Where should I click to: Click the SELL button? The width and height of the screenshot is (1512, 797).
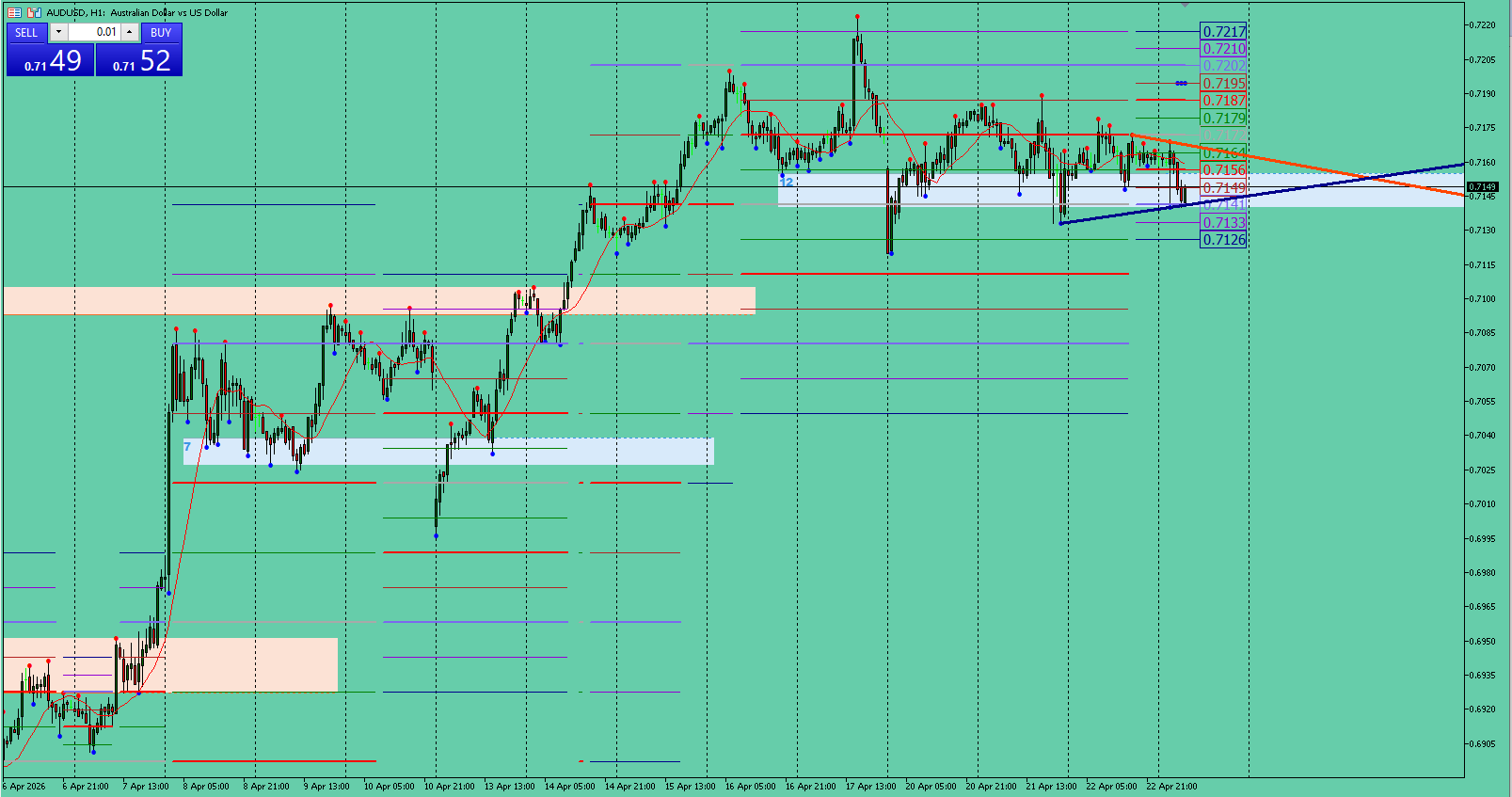point(26,32)
